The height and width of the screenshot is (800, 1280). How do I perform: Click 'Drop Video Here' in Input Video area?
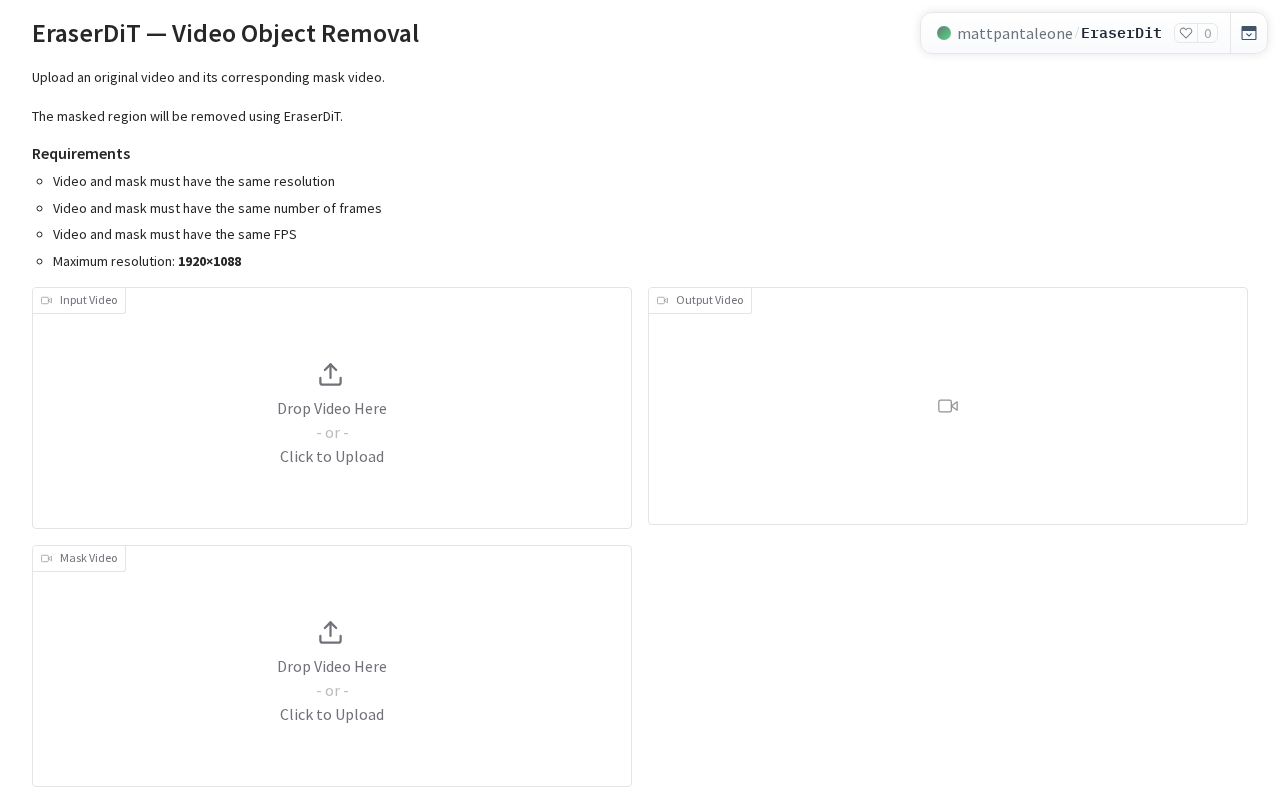(x=332, y=408)
